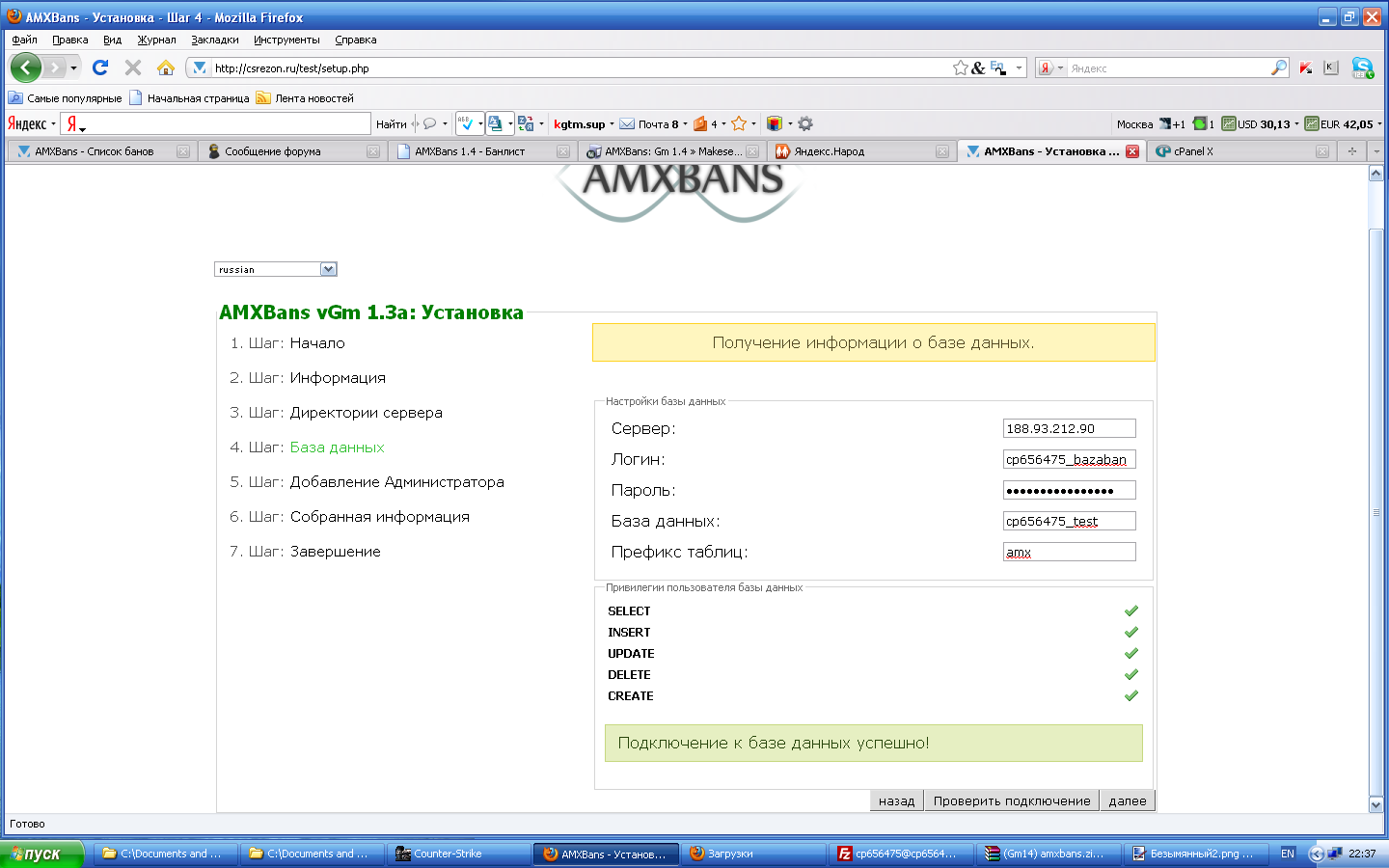Open the Kaspersky red K toolbar icon
This screenshot has height=868, width=1389.
tap(1306, 68)
